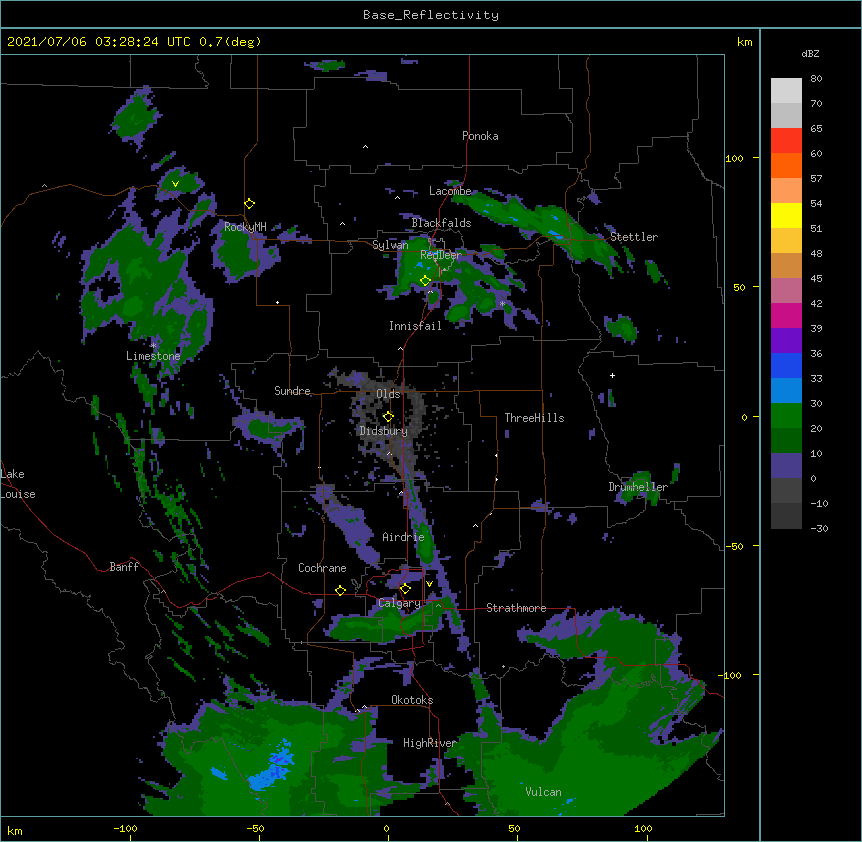The height and width of the screenshot is (842, 862).
Task: Click the white plus marker north of Drumheller
Action: tap(612, 375)
